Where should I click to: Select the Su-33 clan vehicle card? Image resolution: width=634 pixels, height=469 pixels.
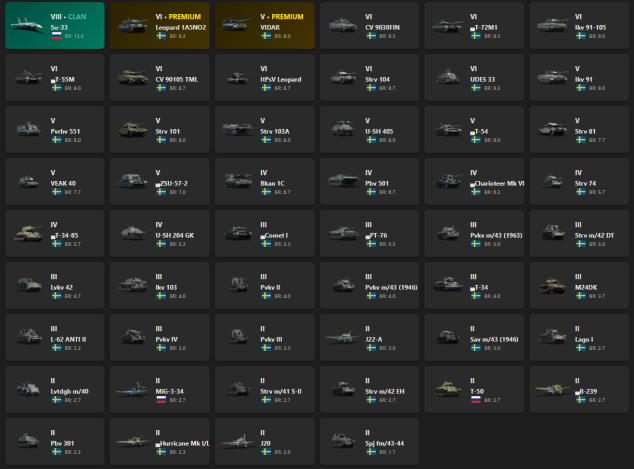click(x=52, y=25)
